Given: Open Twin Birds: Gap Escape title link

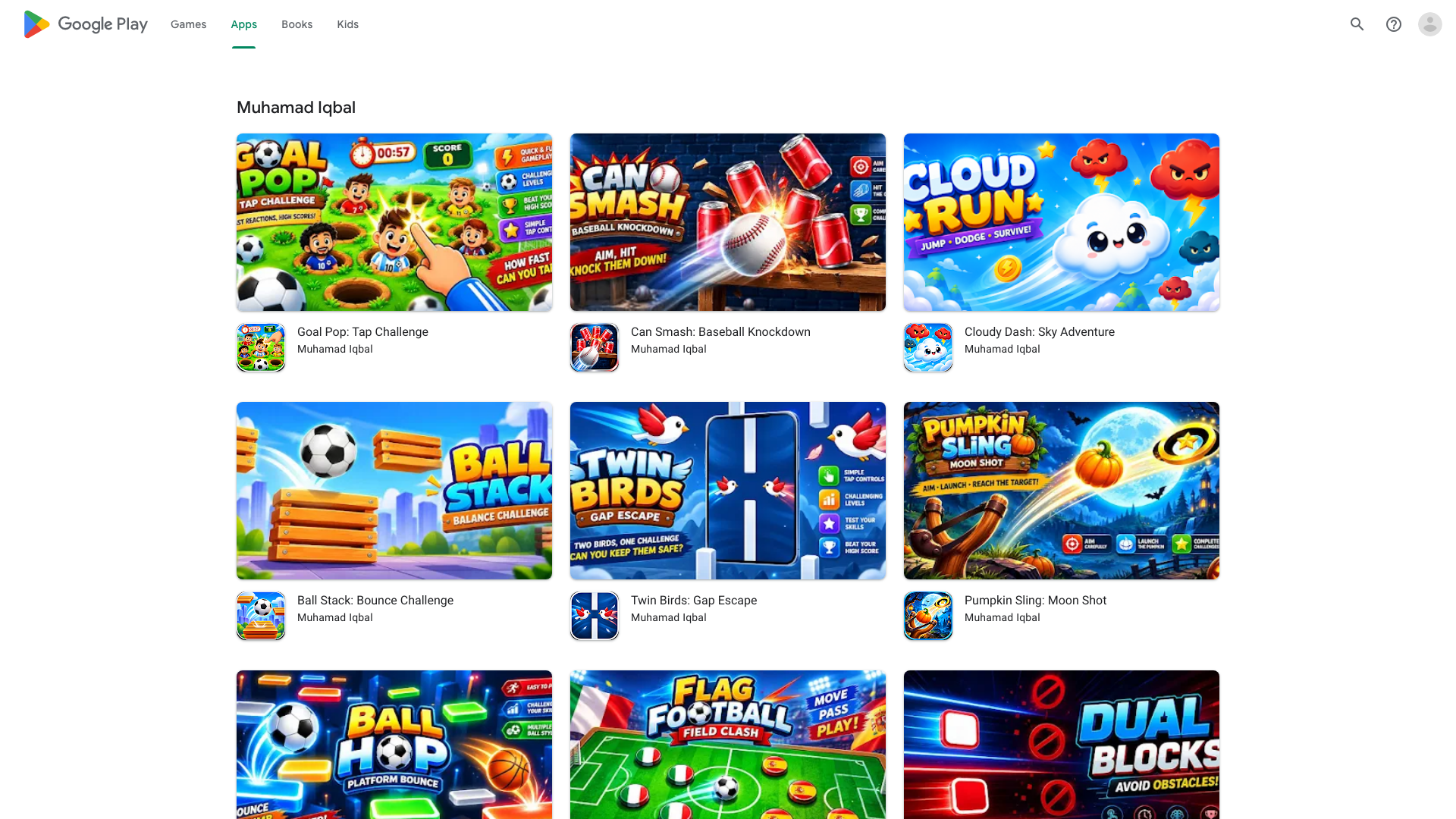Looking at the screenshot, I should 694,601.
